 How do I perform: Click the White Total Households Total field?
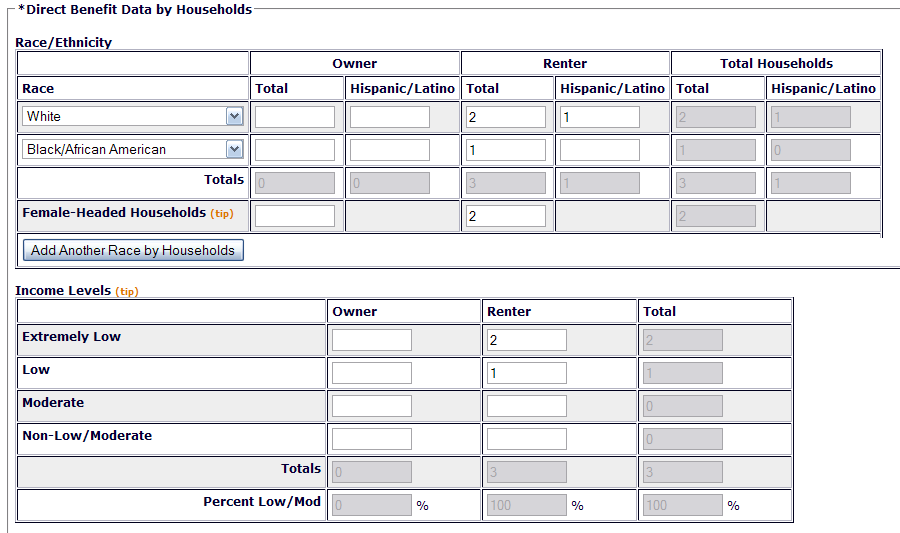pyautogui.click(x=716, y=117)
